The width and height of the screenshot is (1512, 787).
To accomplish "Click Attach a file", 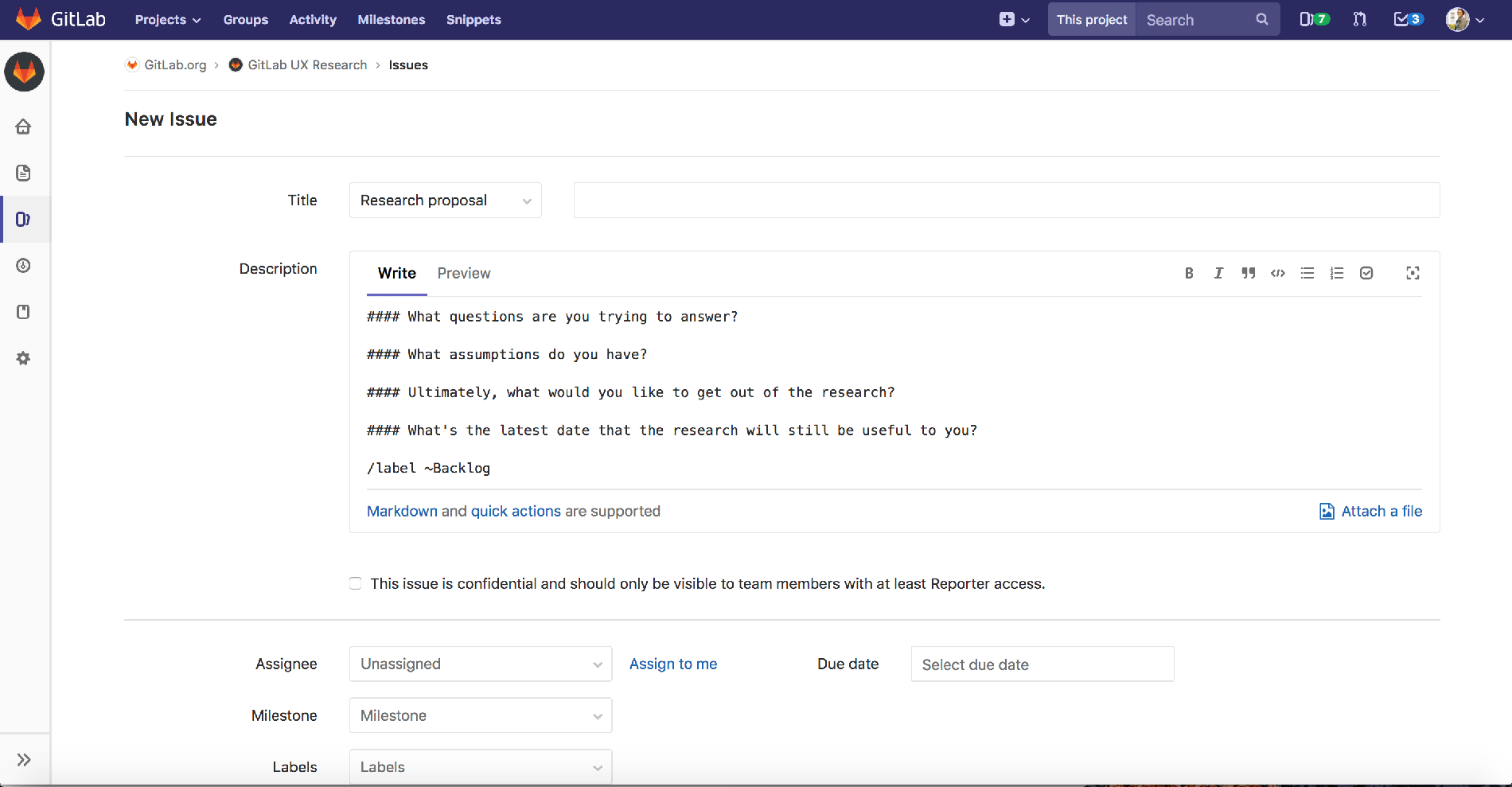I will [1370, 511].
